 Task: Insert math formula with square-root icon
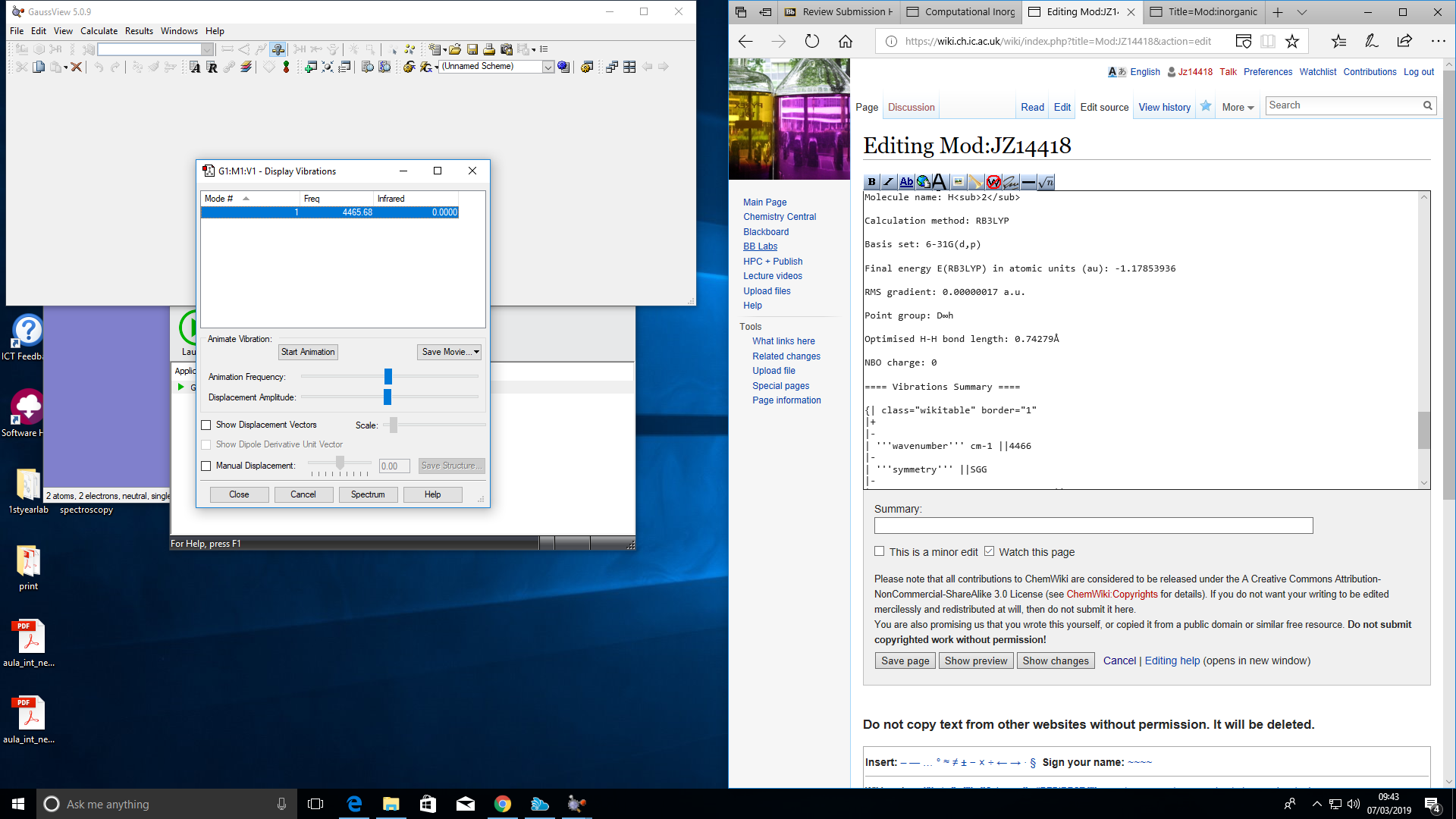click(x=1046, y=182)
